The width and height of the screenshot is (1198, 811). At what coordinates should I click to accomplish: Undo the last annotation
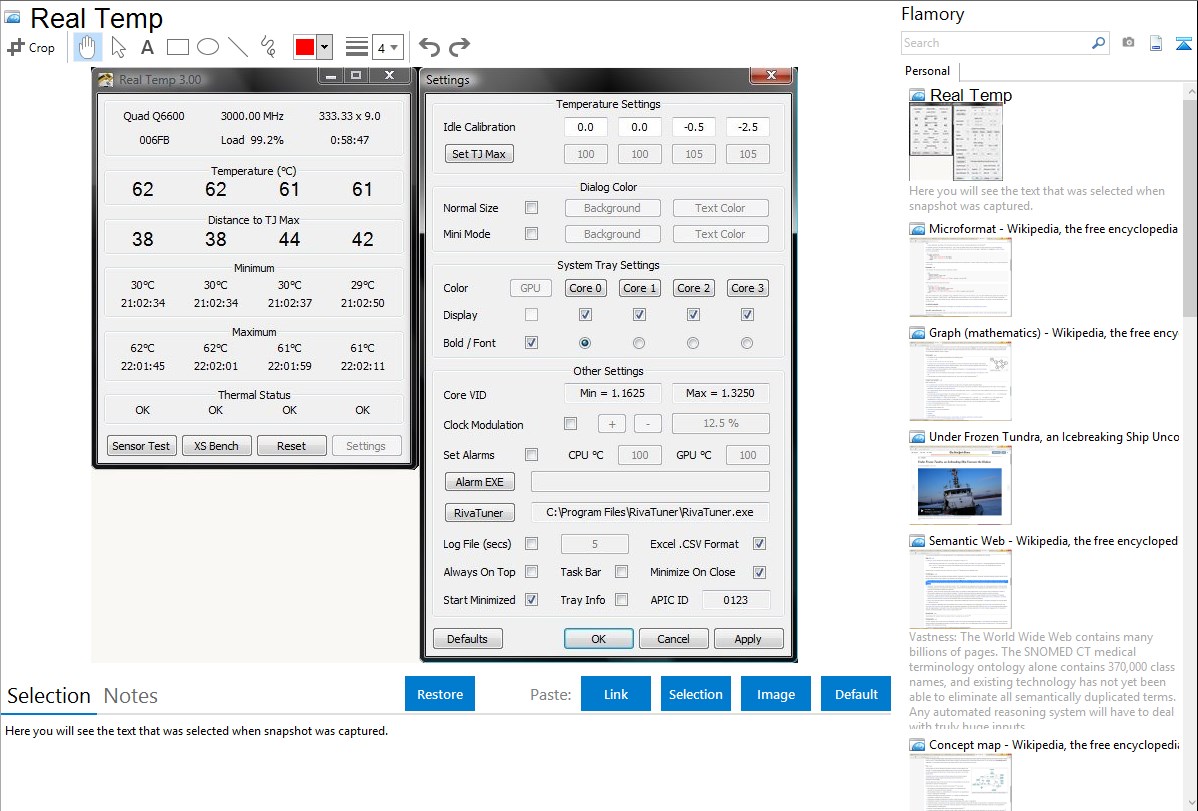(429, 47)
